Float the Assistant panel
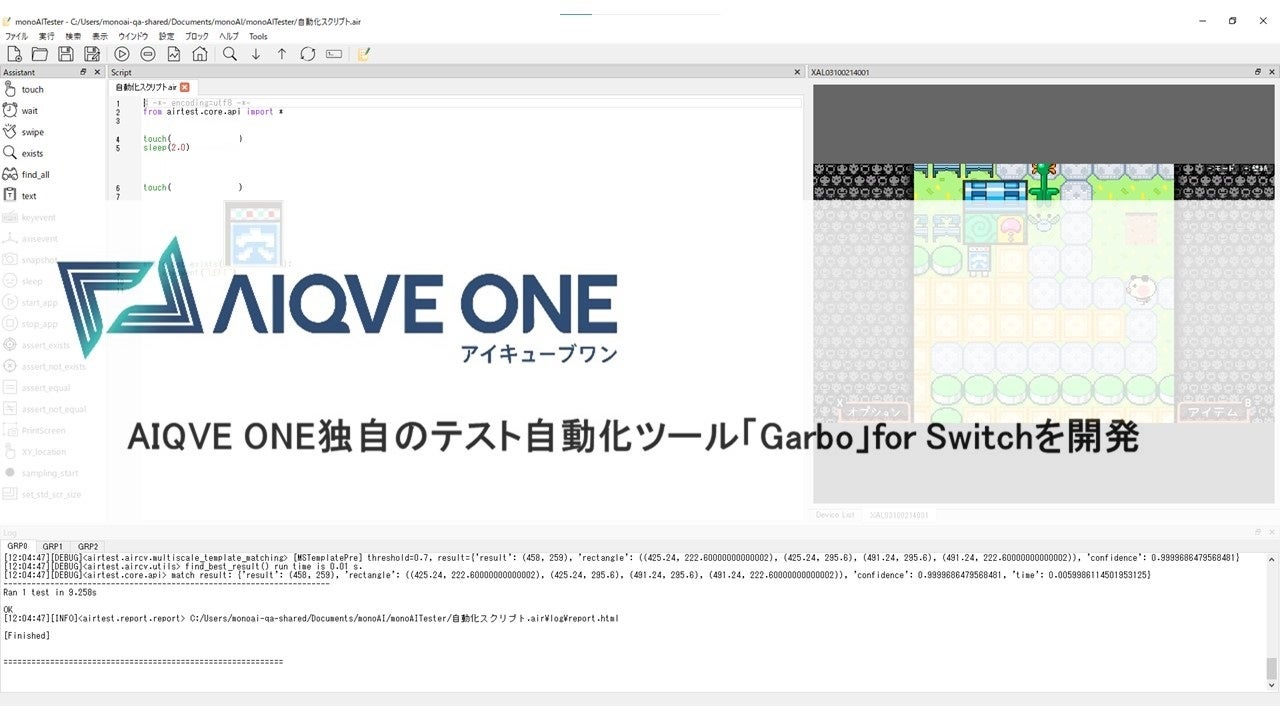The image size is (1280, 720). point(84,72)
